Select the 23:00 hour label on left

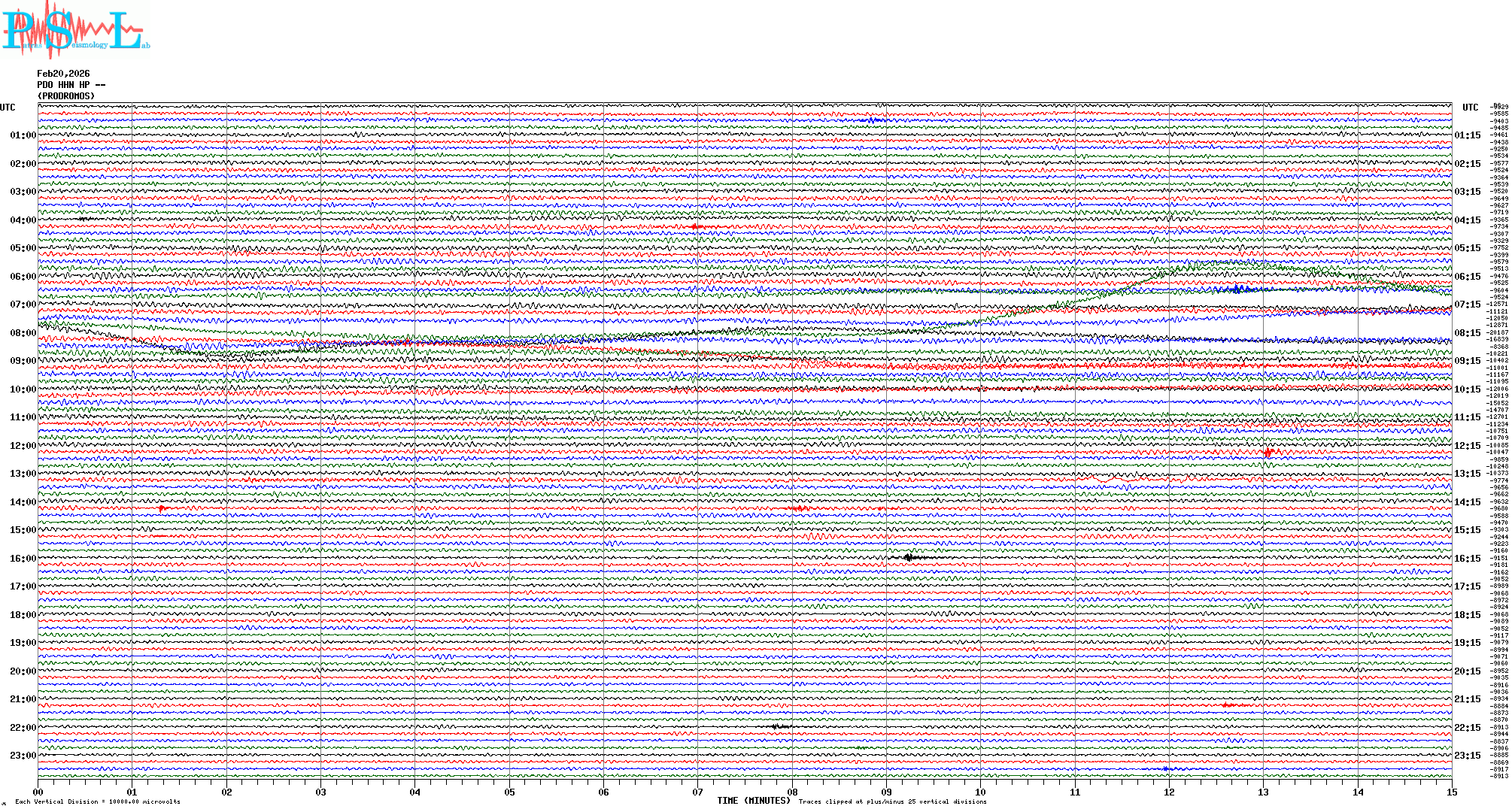(23, 756)
